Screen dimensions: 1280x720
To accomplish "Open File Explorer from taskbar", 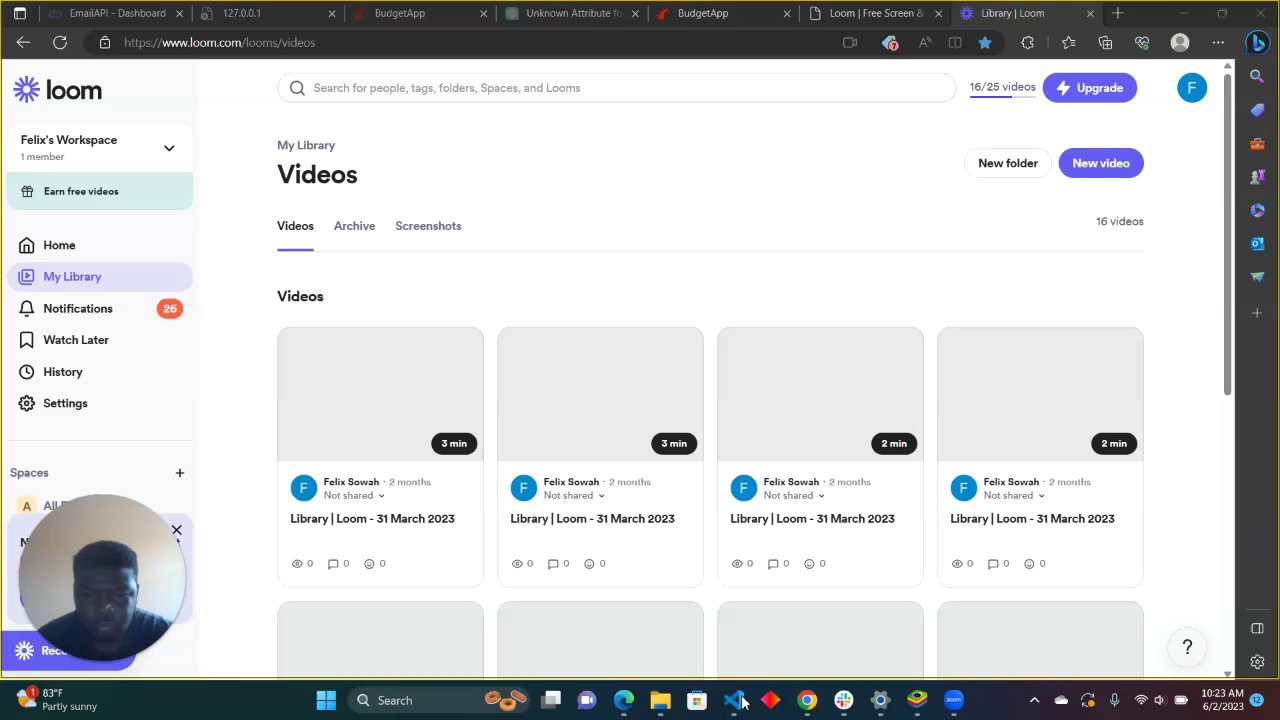I will [x=660, y=700].
